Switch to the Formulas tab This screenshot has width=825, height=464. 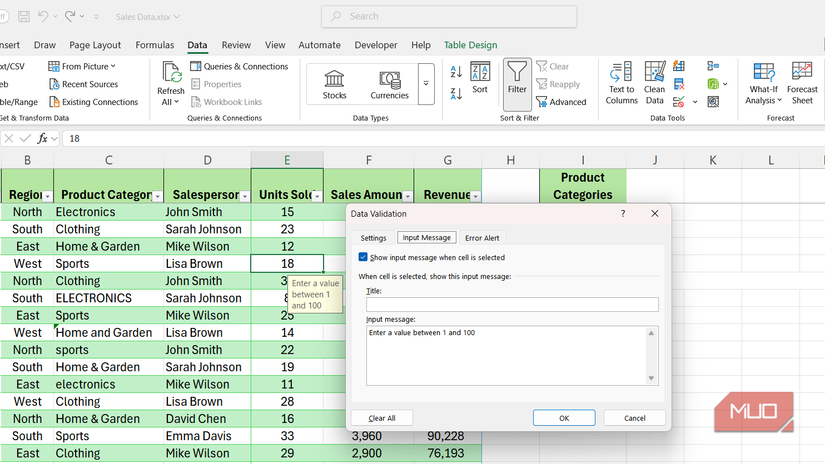click(155, 45)
